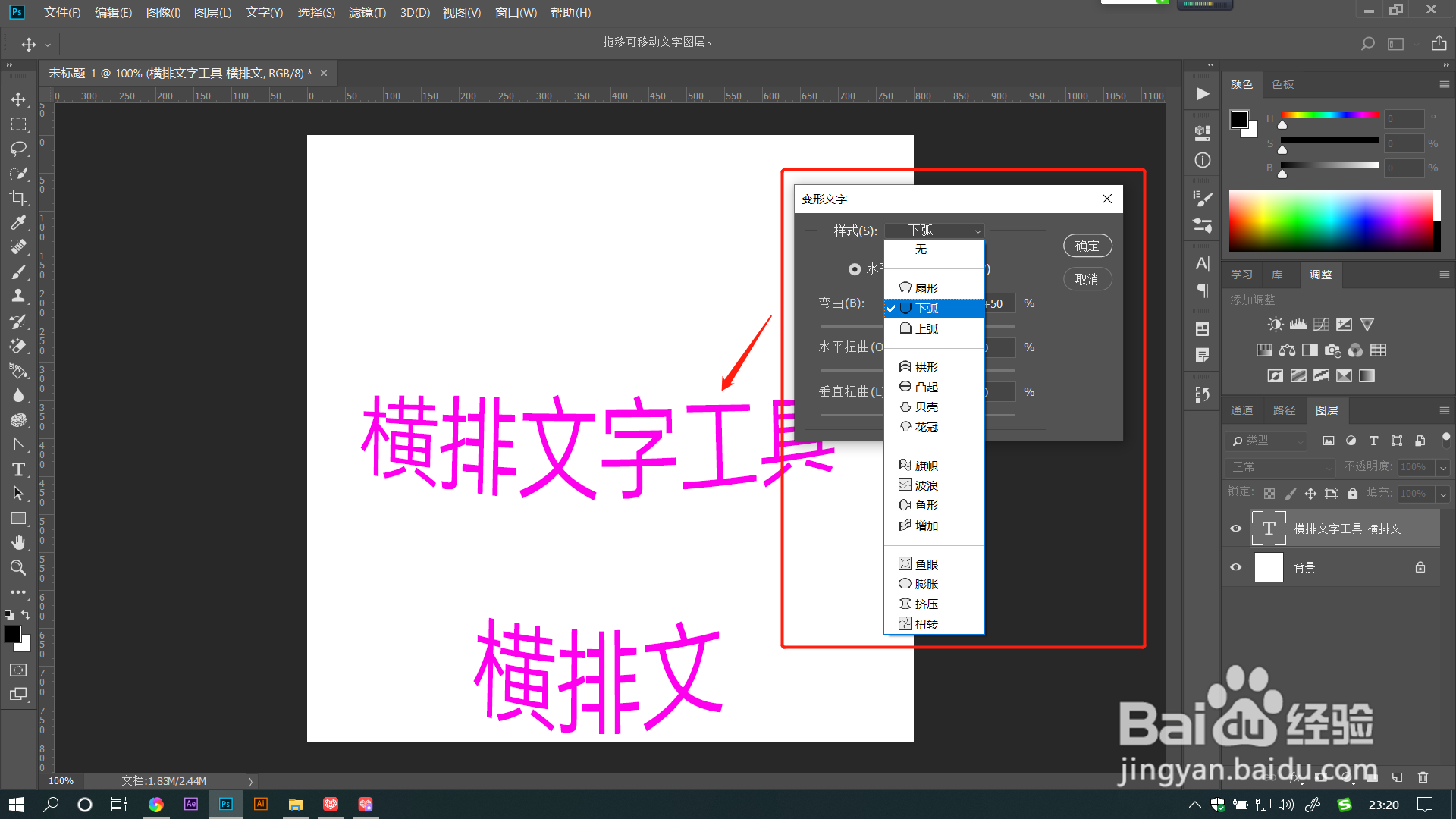The image size is (1456, 819).
Task: Select the Horizontal Type tool
Action: (x=18, y=469)
